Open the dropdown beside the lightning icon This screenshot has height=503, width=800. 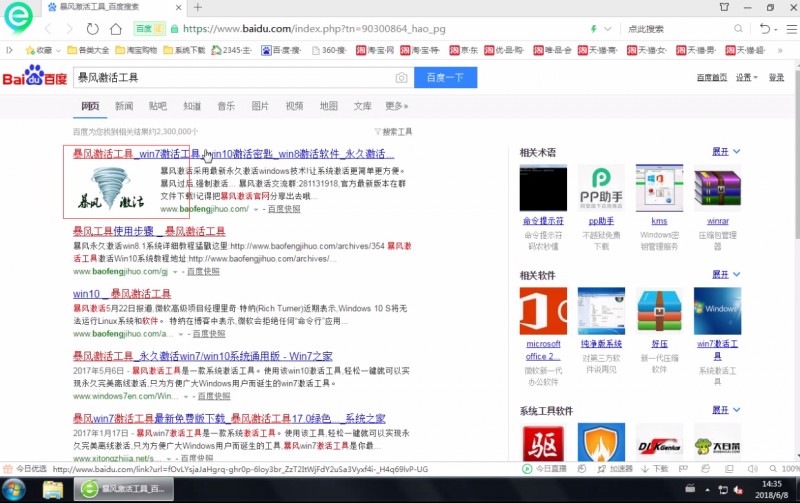(607, 29)
